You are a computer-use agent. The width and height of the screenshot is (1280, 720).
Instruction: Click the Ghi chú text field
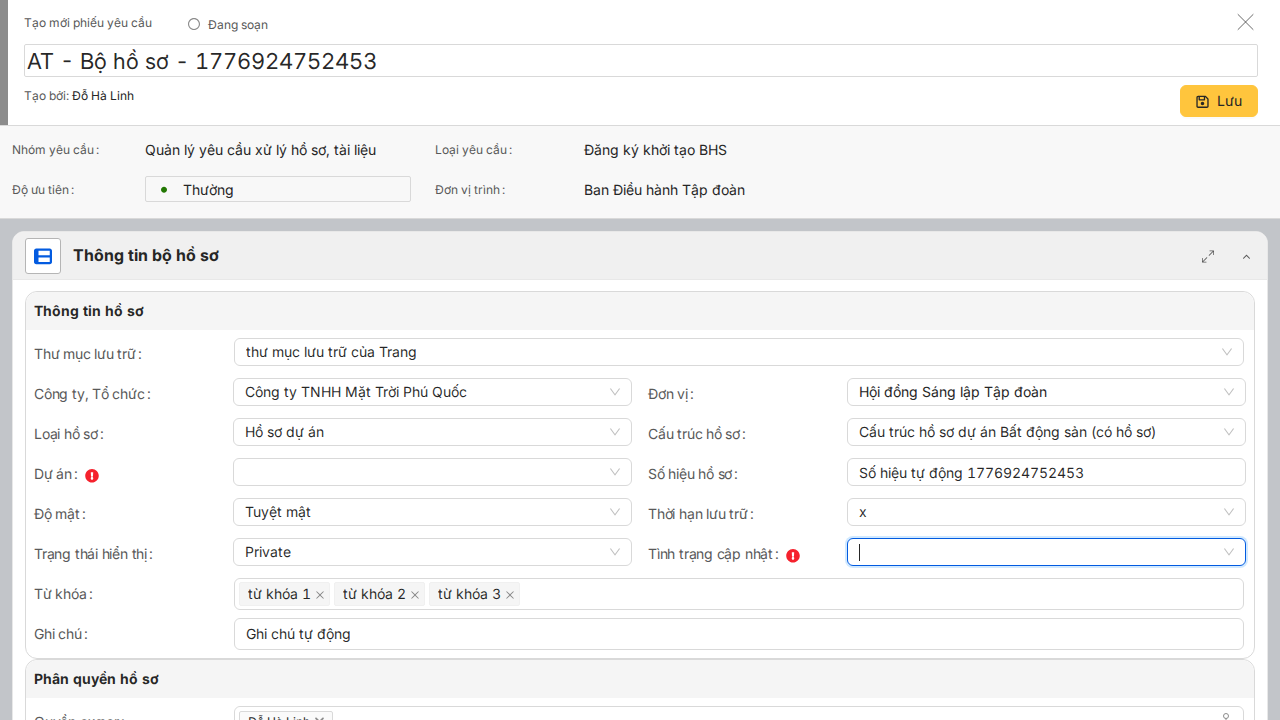pyautogui.click(x=738, y=634)
